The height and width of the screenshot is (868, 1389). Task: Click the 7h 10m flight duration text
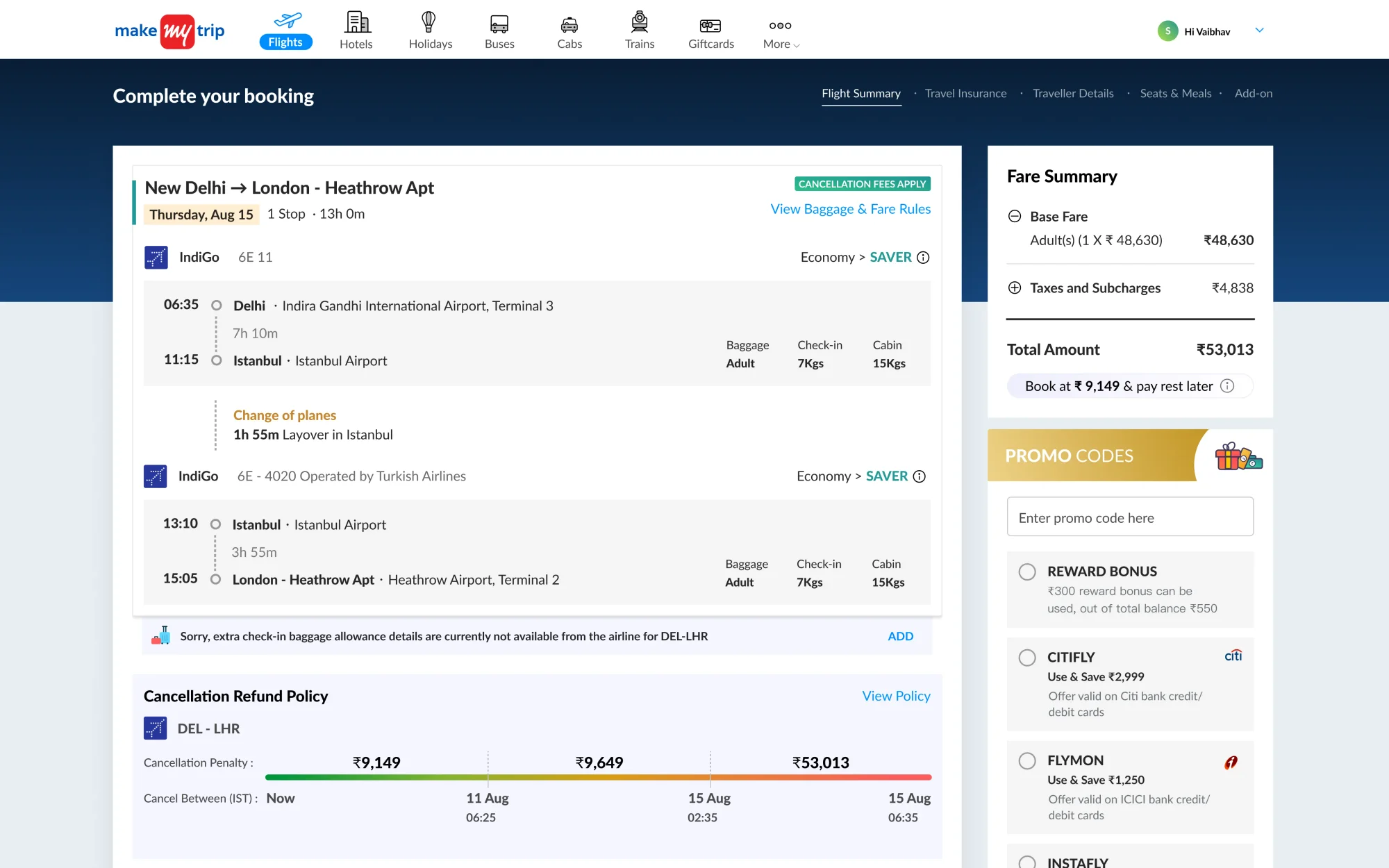click(255, 333)
